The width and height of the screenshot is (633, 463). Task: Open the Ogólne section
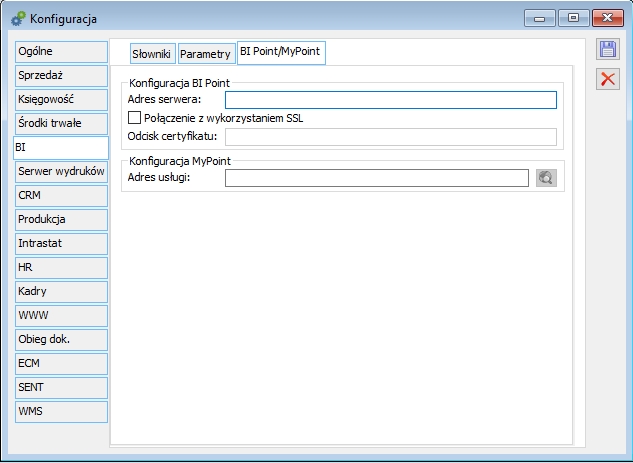click(x=61, y=52)
